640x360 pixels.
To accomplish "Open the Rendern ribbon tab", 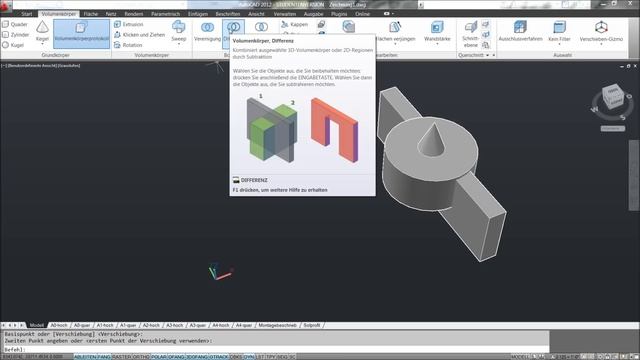I will click(x=133, y=14).
